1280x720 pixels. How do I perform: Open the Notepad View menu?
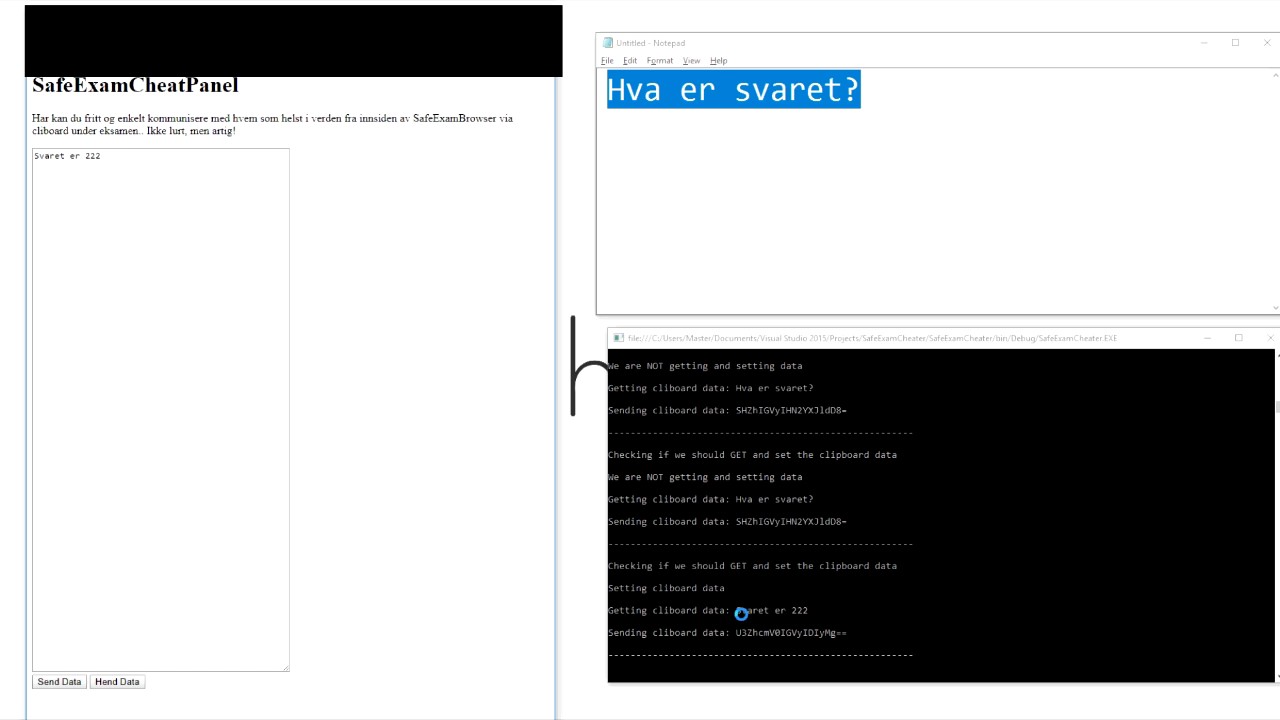(x=691, y=61)
